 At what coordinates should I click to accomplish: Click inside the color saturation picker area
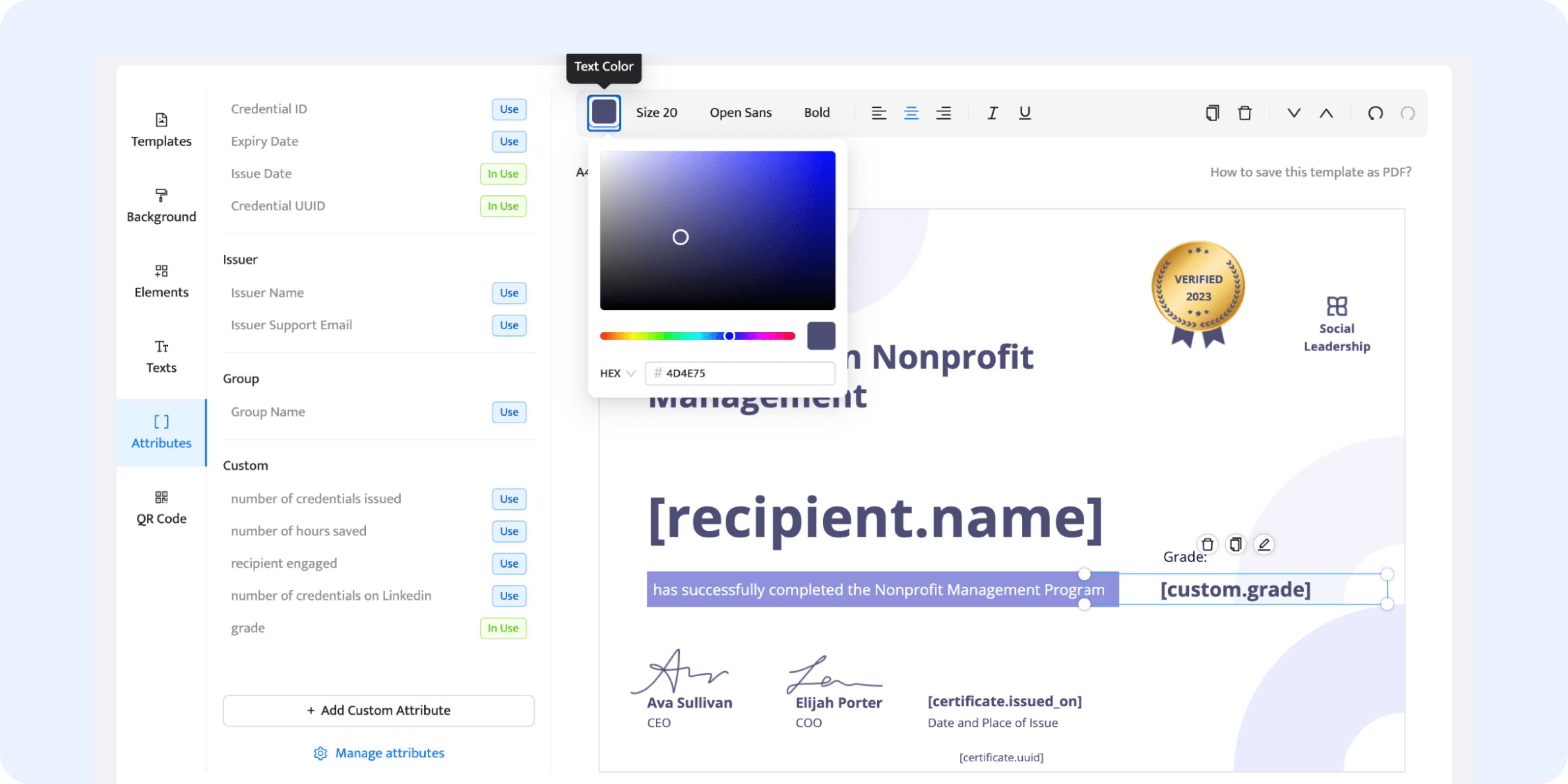click(x=717, y=230)
